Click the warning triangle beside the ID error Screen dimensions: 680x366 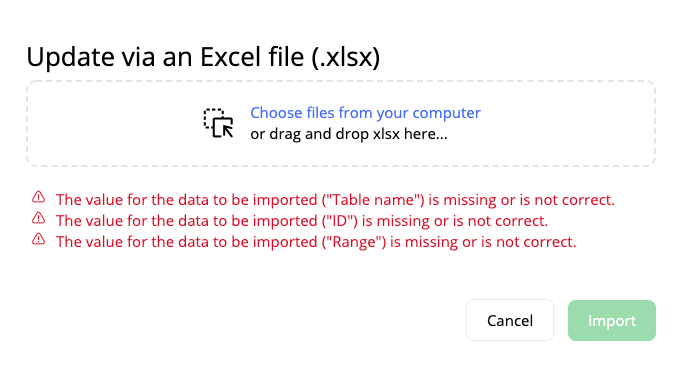click(39, 218)
